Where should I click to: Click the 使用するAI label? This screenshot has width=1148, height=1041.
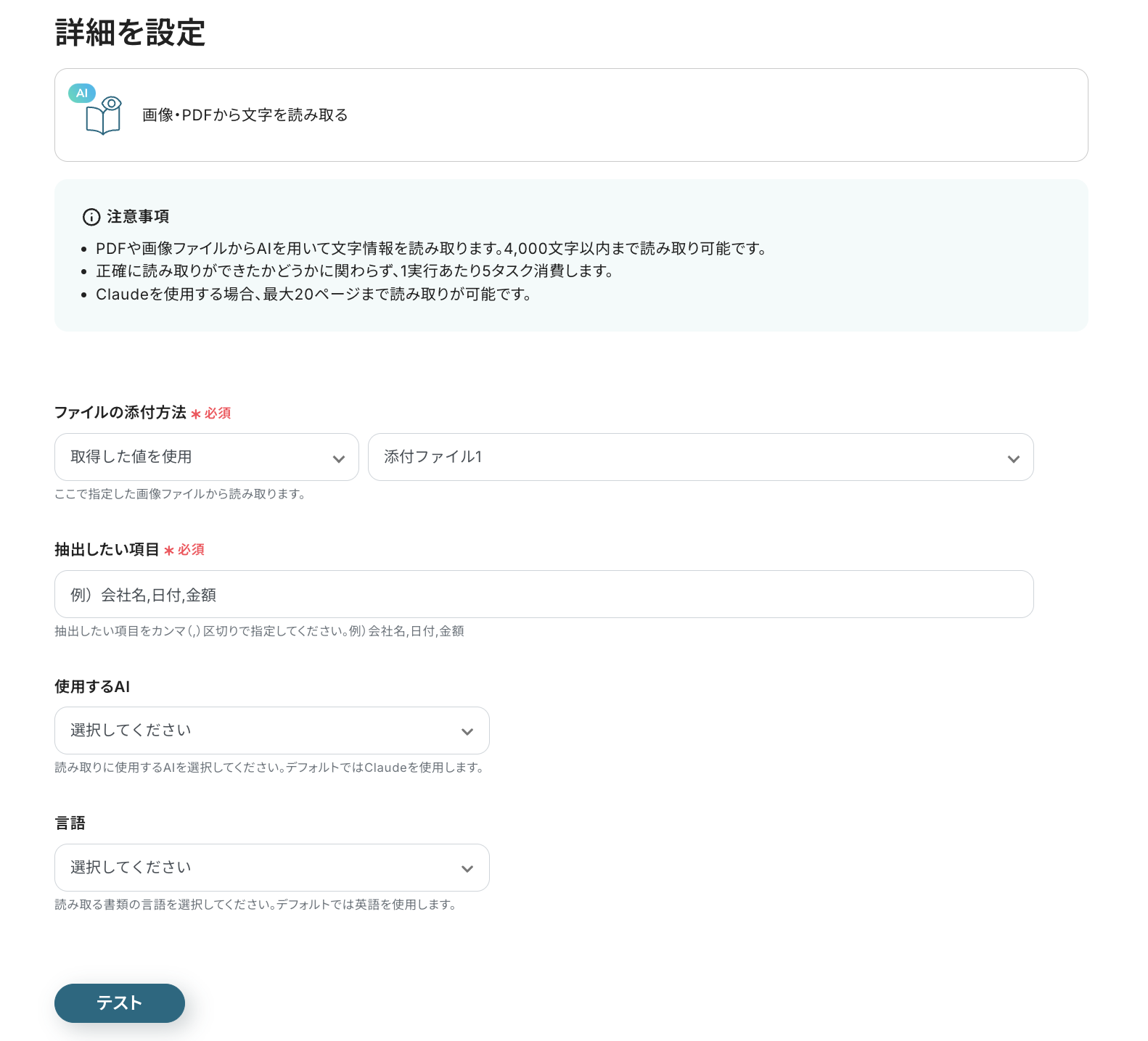[92, 687]
